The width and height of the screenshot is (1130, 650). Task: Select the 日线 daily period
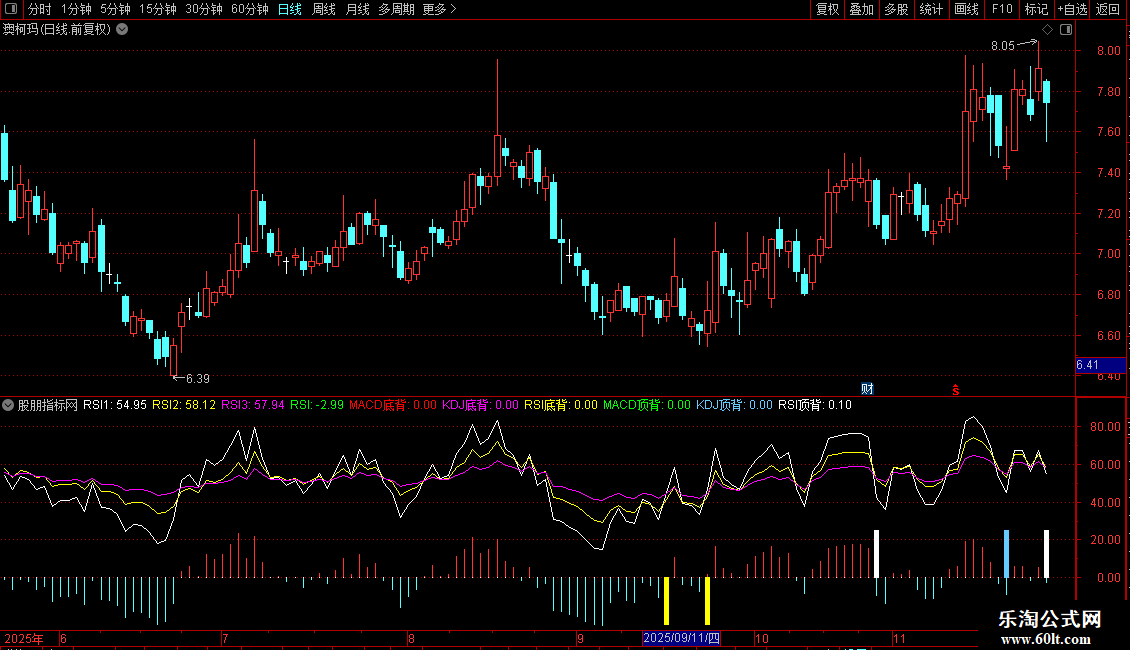point(290,9)
